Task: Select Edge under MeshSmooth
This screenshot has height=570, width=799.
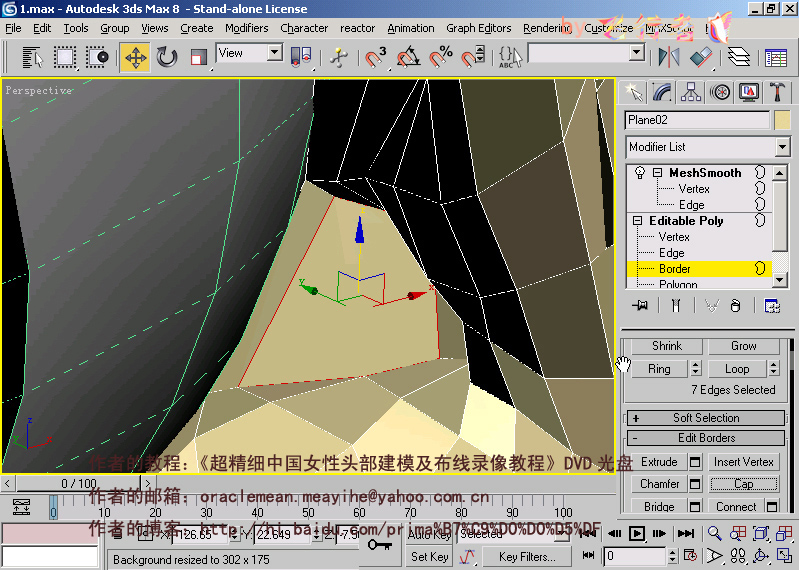Action: tap(691, 205)
